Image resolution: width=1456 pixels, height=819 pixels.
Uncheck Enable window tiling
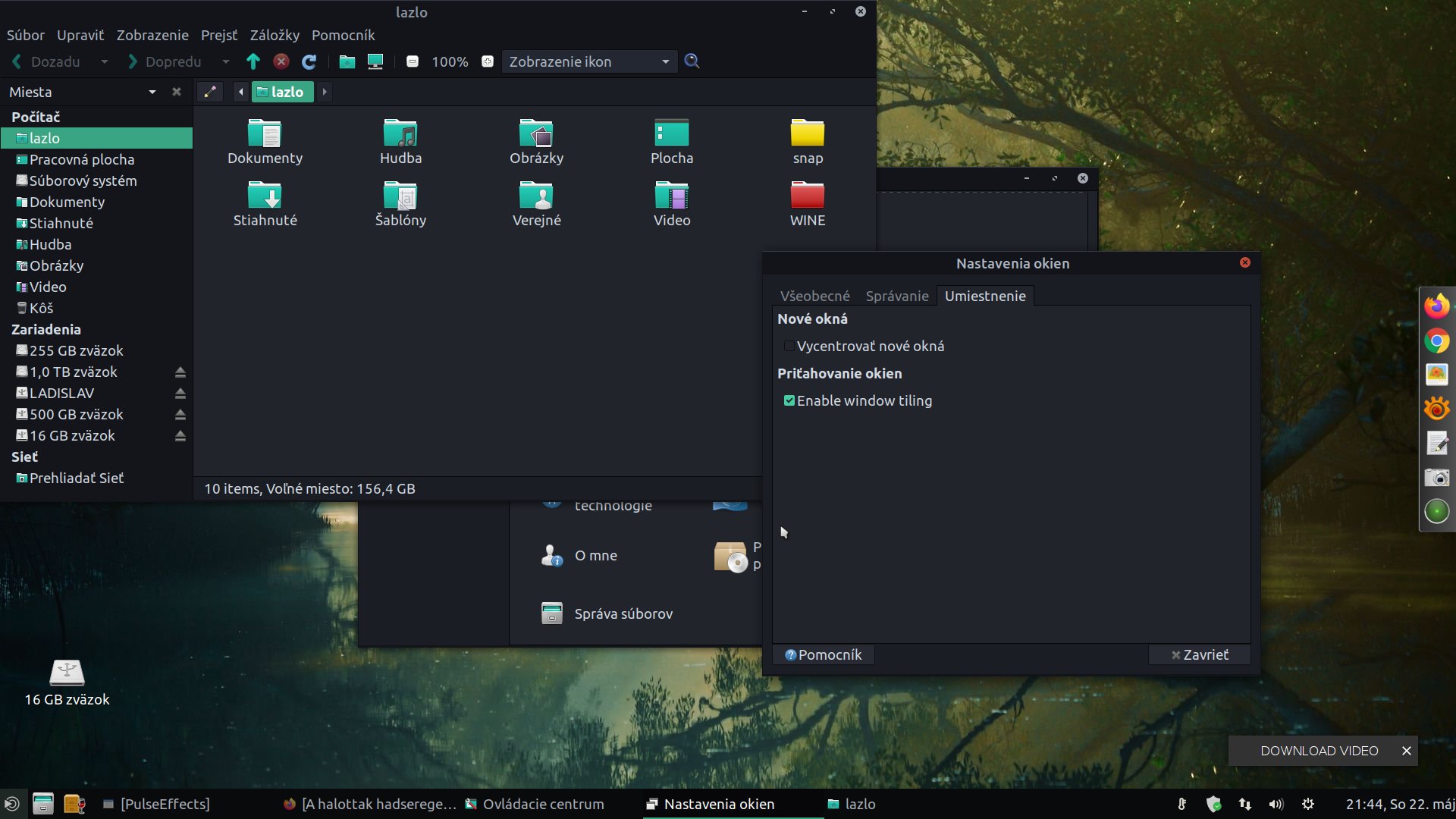[x=789, y=400]
